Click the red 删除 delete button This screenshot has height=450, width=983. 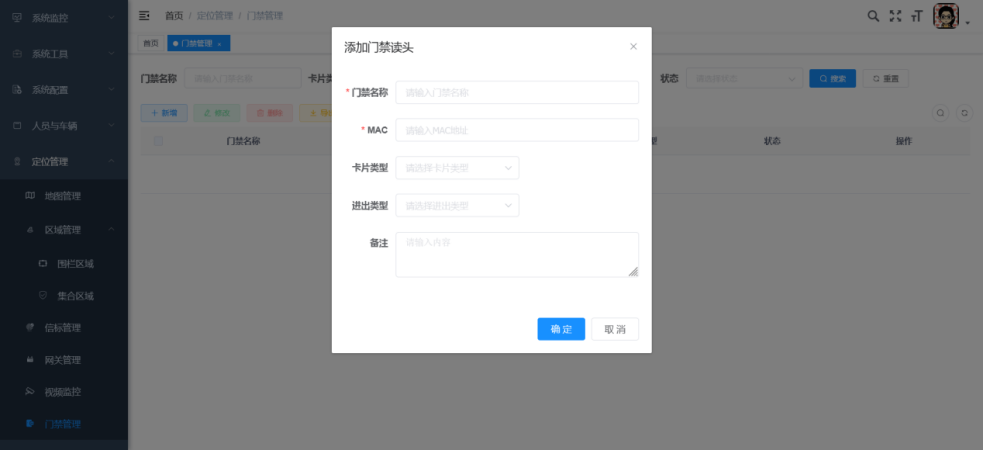point(270,113)
